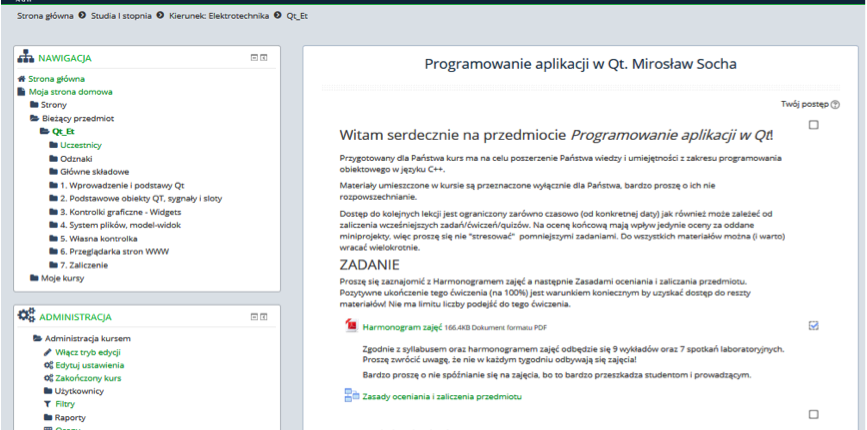The width and height of the screenshot is (867, 430).
Task: Toggle completion checkbox below Zasady oceniania
Action: [x=813, y=415]
